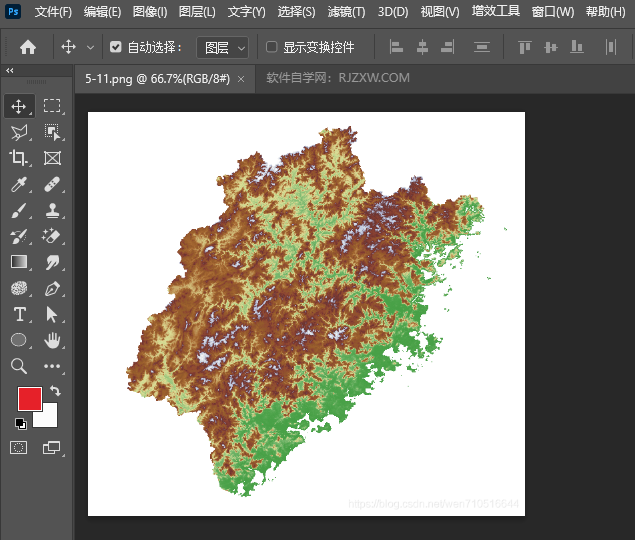Viewport: 635px width, 540px height.
Task: Select the History Brush tool
Action: 19,236
